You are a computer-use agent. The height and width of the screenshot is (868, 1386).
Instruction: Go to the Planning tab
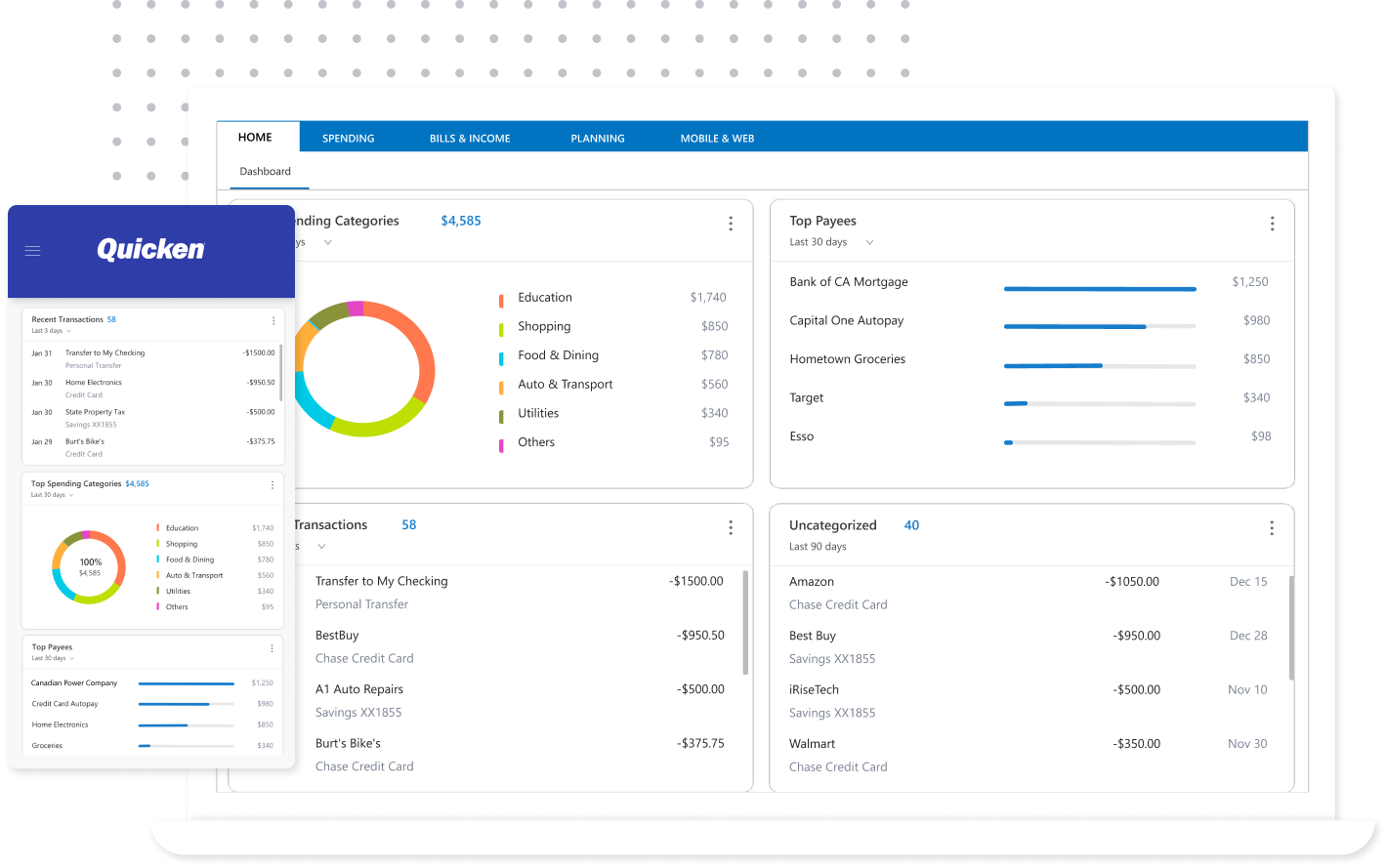point(598,138)
